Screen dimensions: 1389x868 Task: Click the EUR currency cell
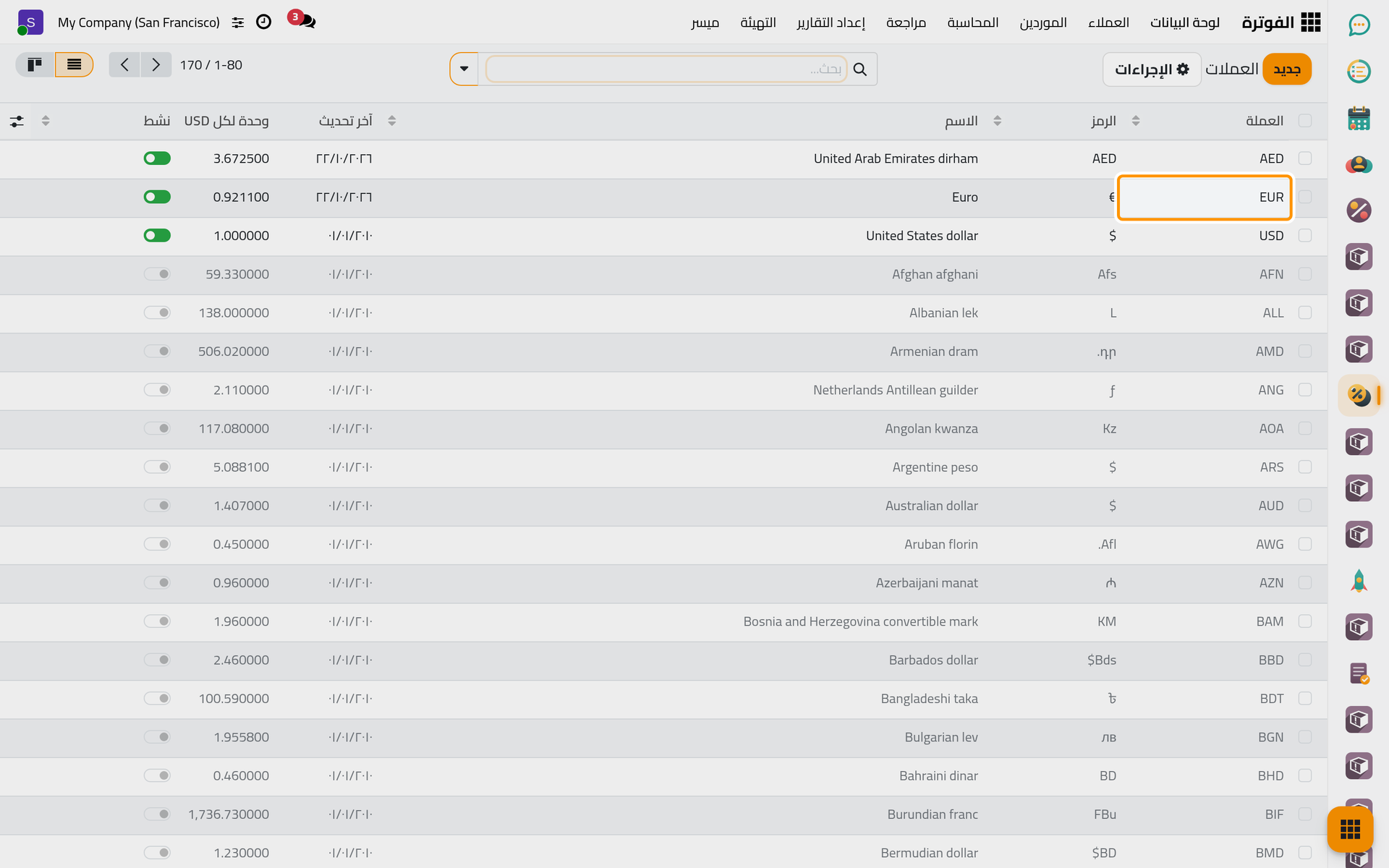tap(1205, 197)
